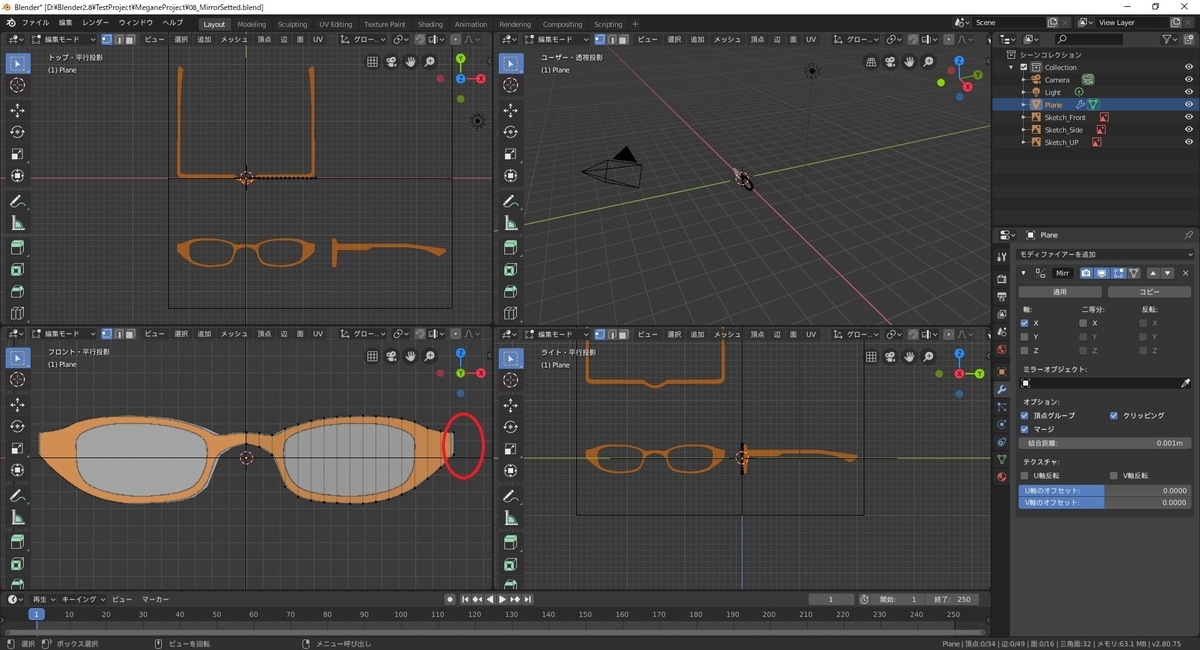Toggle the マージ checkbox
Image resolution: width=1200 pixels, height=650 pixels.
coord(1024,429)
